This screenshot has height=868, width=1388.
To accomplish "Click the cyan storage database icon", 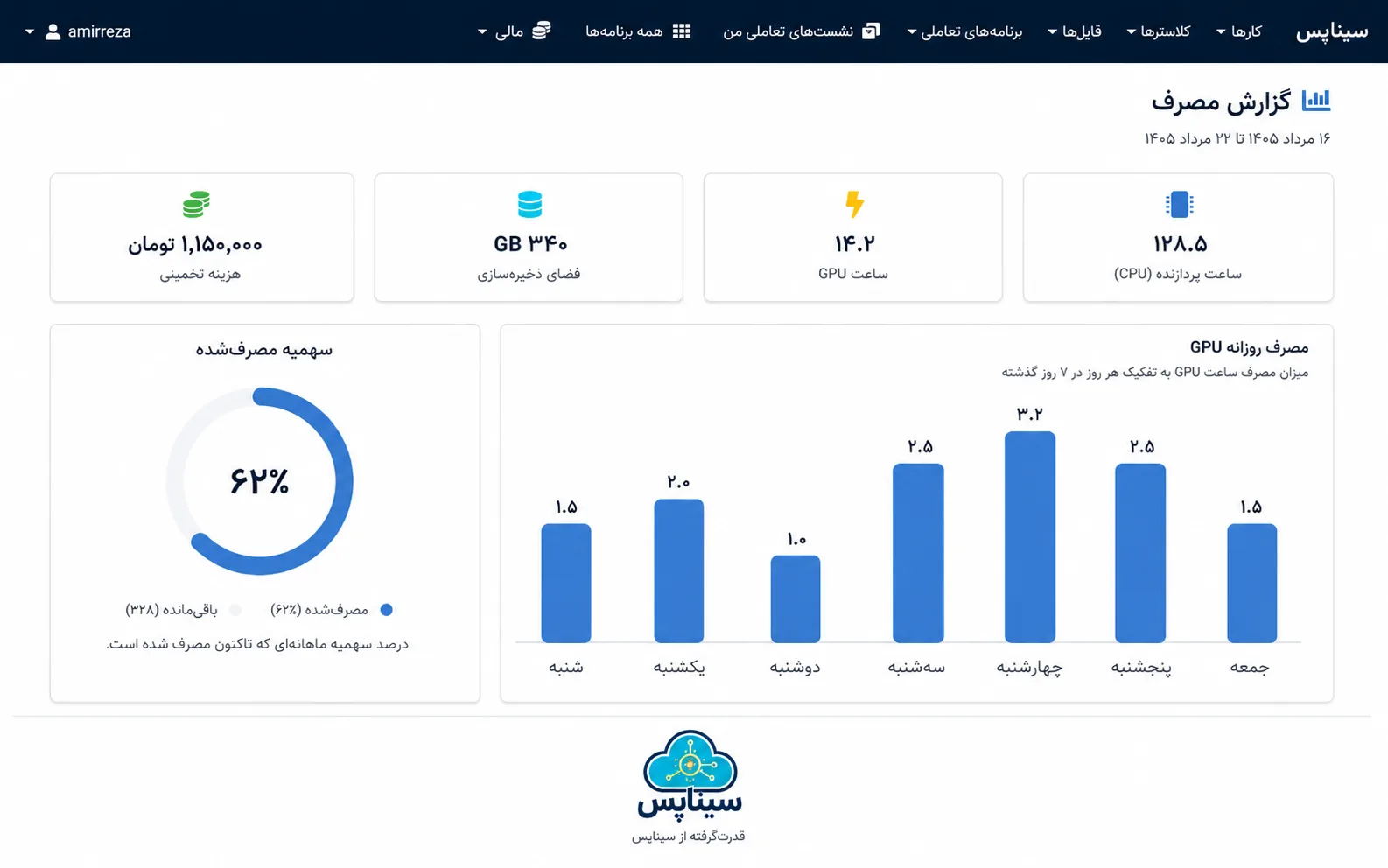I will (x=529, y=204).
